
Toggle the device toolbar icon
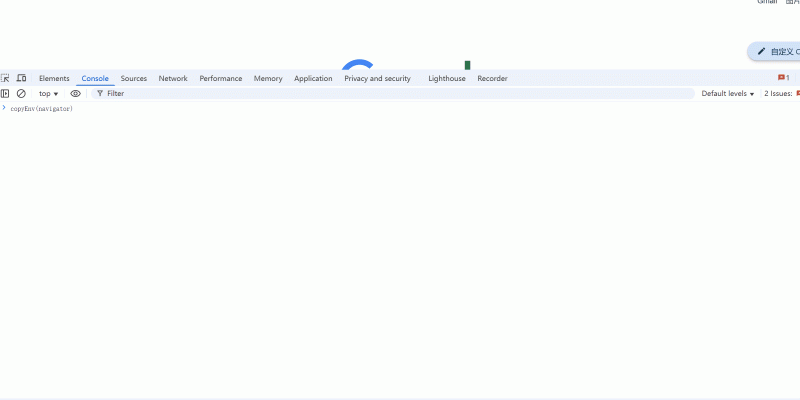click(x=21, y=78)
